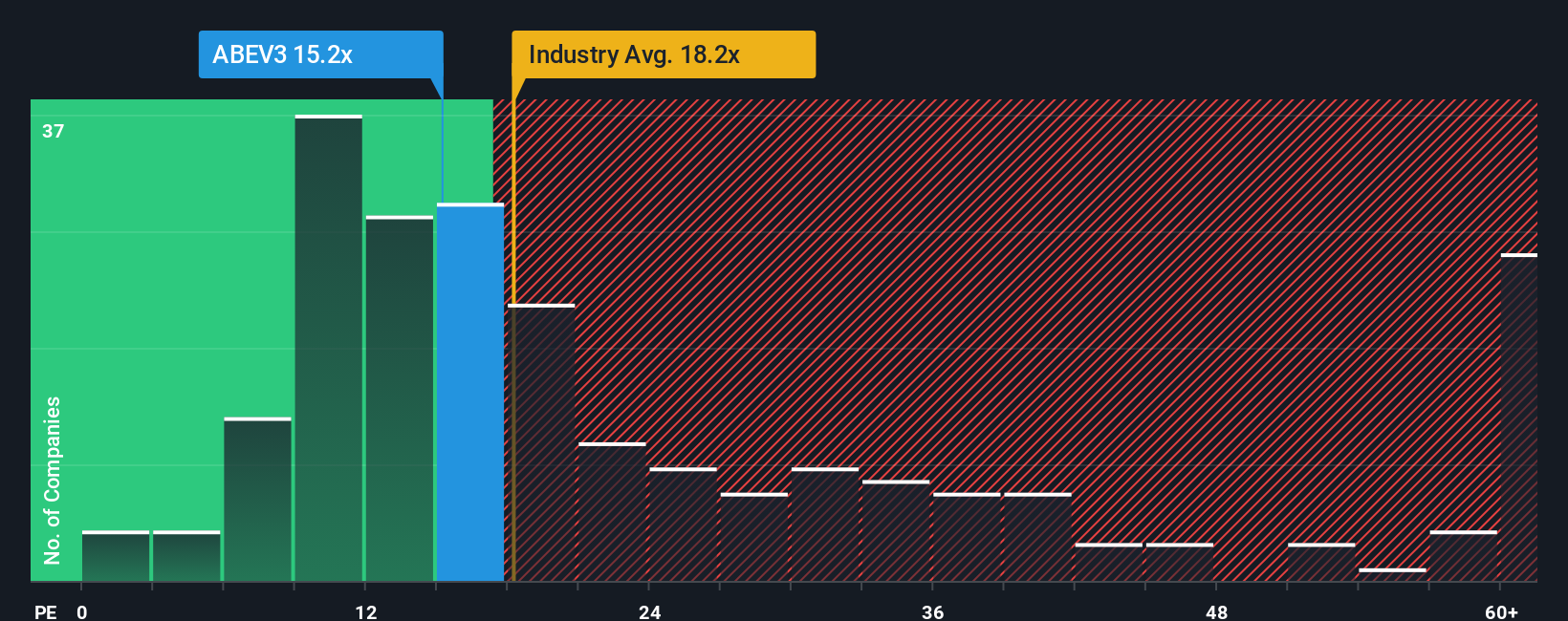The height and width of the screenshot is (621, 1568).
Task: Click the x-axis tick label 48
Action: point(1216,611)
